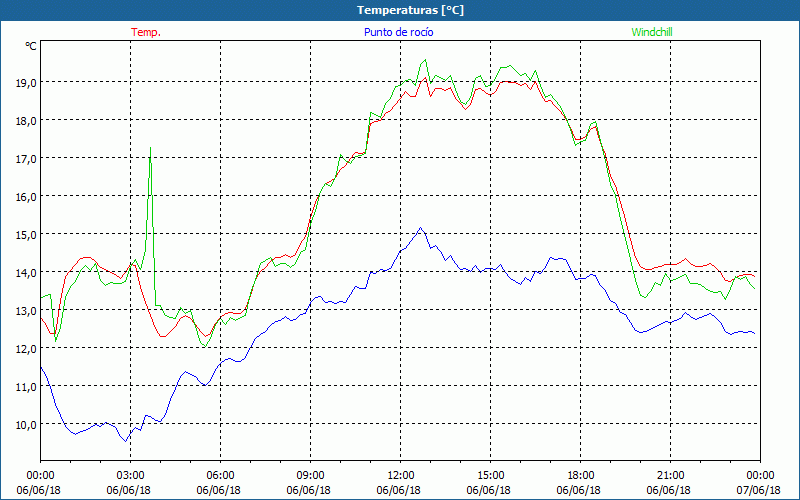Click the '15:00' time axis label
Image resolution: width=800 pixels, height=500 pixels.
(x=490, y=476)
